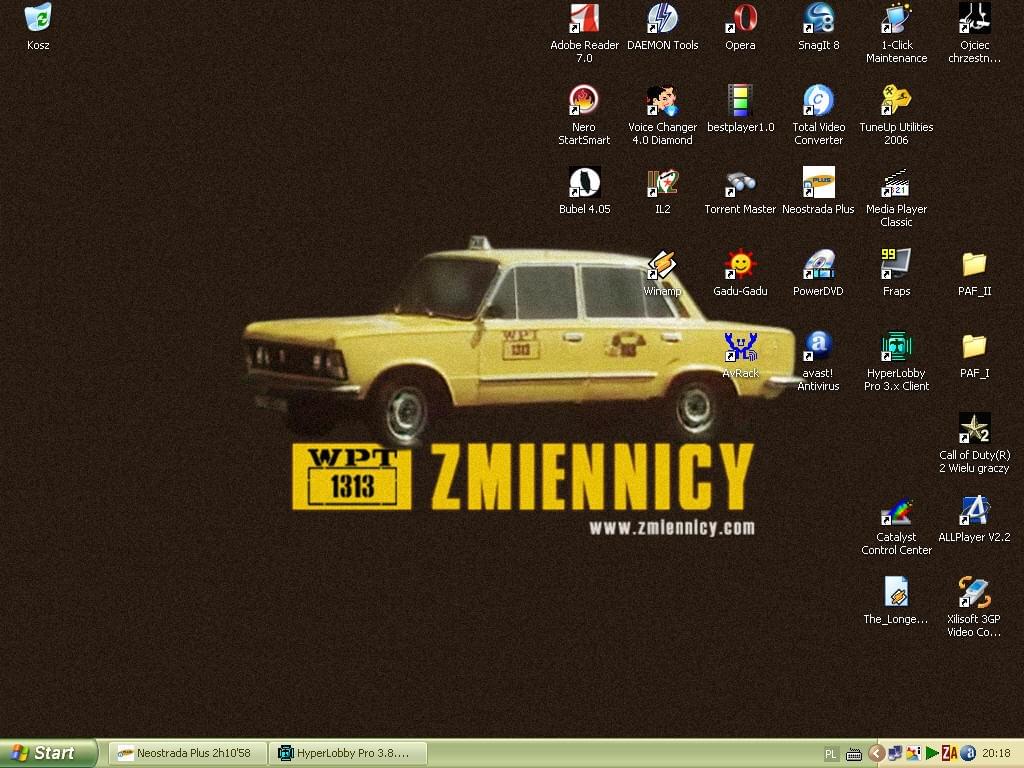Launch Call of Duty 2 multiplayer shortcut
The image size is (1024, 768).
click(x=974, y=429)
